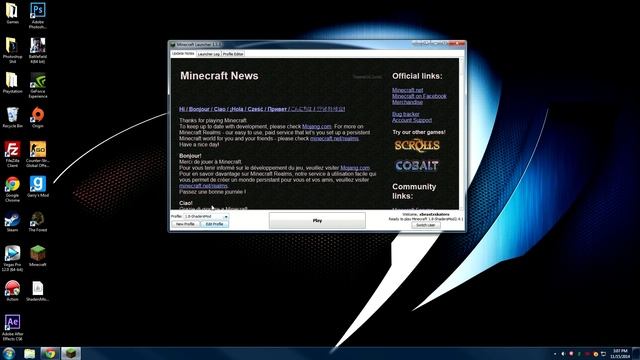Select the GeForce Experience shortcut
Screen dimensions: 640x360
tap(38, 85)
